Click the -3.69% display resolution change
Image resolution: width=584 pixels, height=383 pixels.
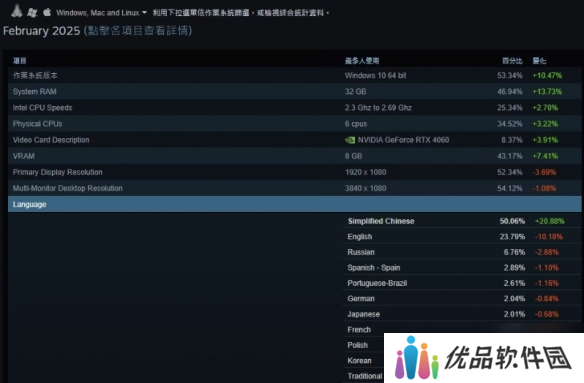[544, 172]
